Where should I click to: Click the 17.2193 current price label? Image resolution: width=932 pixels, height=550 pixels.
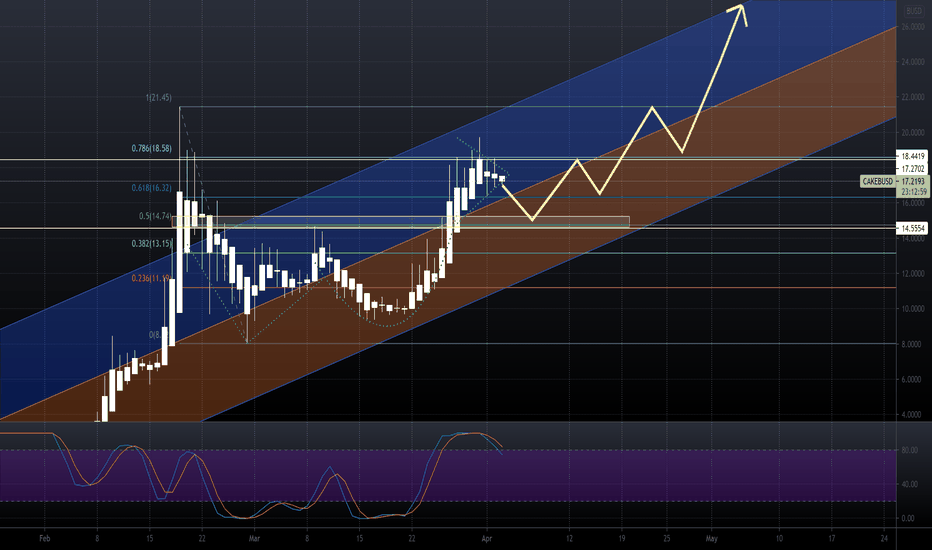click(913, 181)
